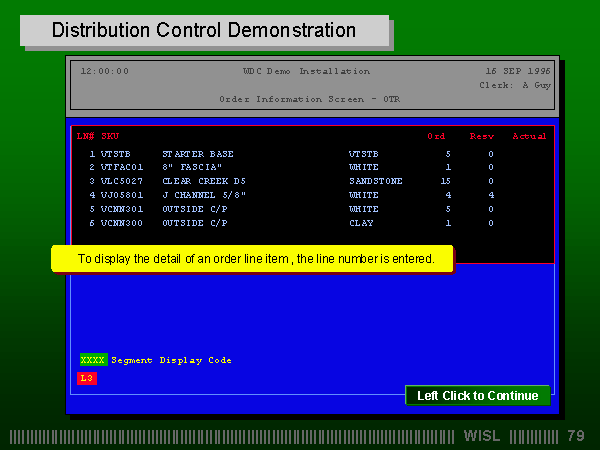Click the Actual column header
This screenshot has width=600, height=450.
(530, 136)
